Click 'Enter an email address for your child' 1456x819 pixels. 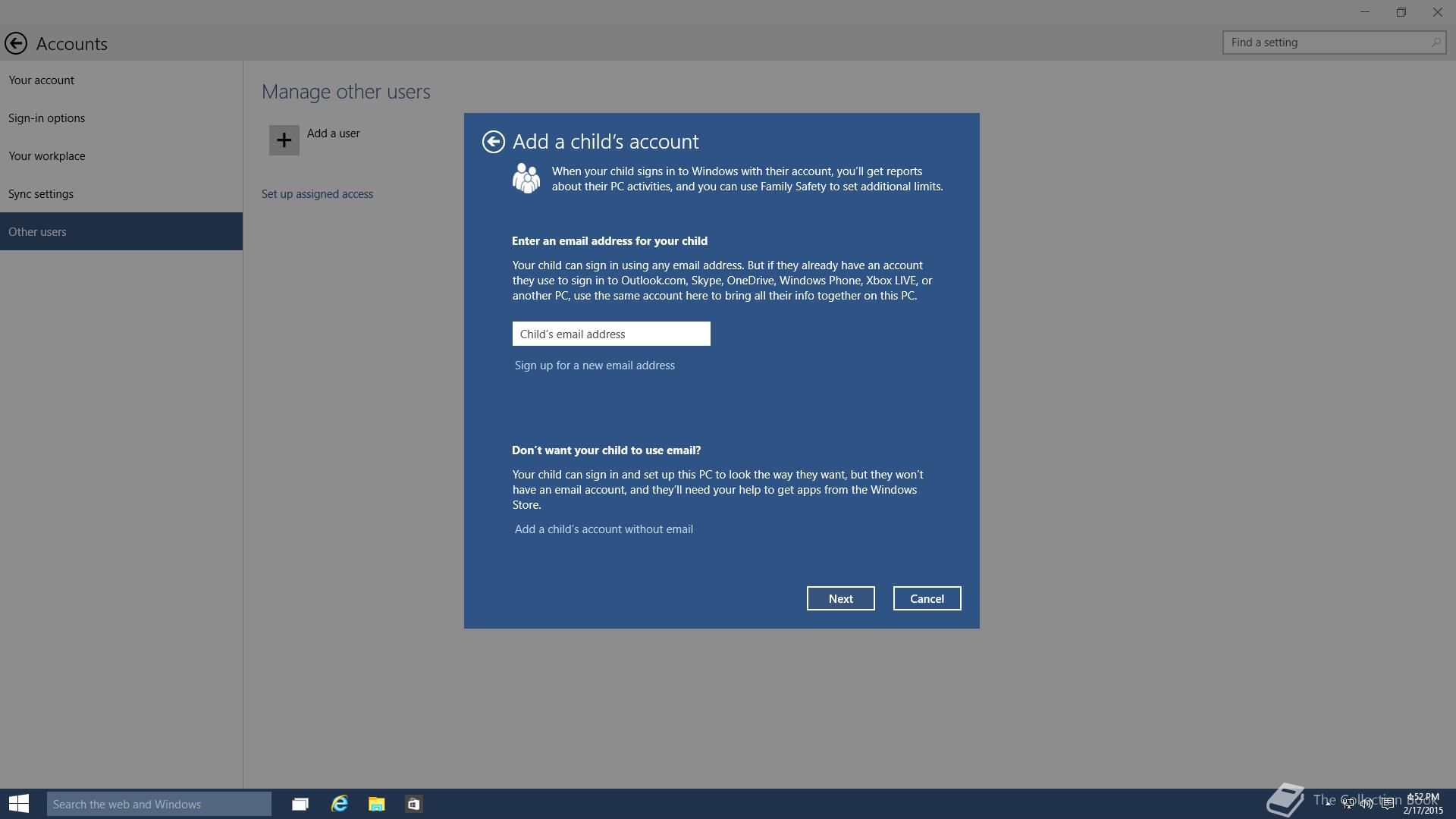coord(610,241)
